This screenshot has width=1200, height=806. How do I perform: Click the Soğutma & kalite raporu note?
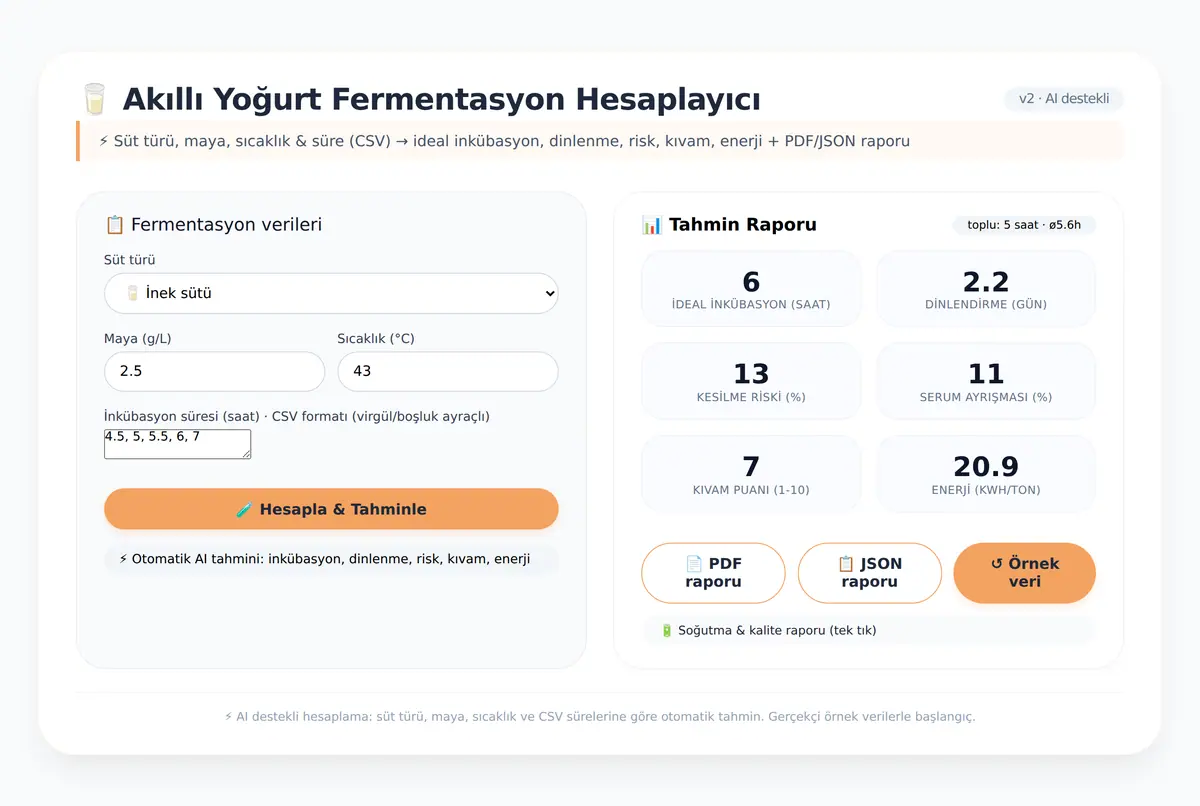click(869, 630)
